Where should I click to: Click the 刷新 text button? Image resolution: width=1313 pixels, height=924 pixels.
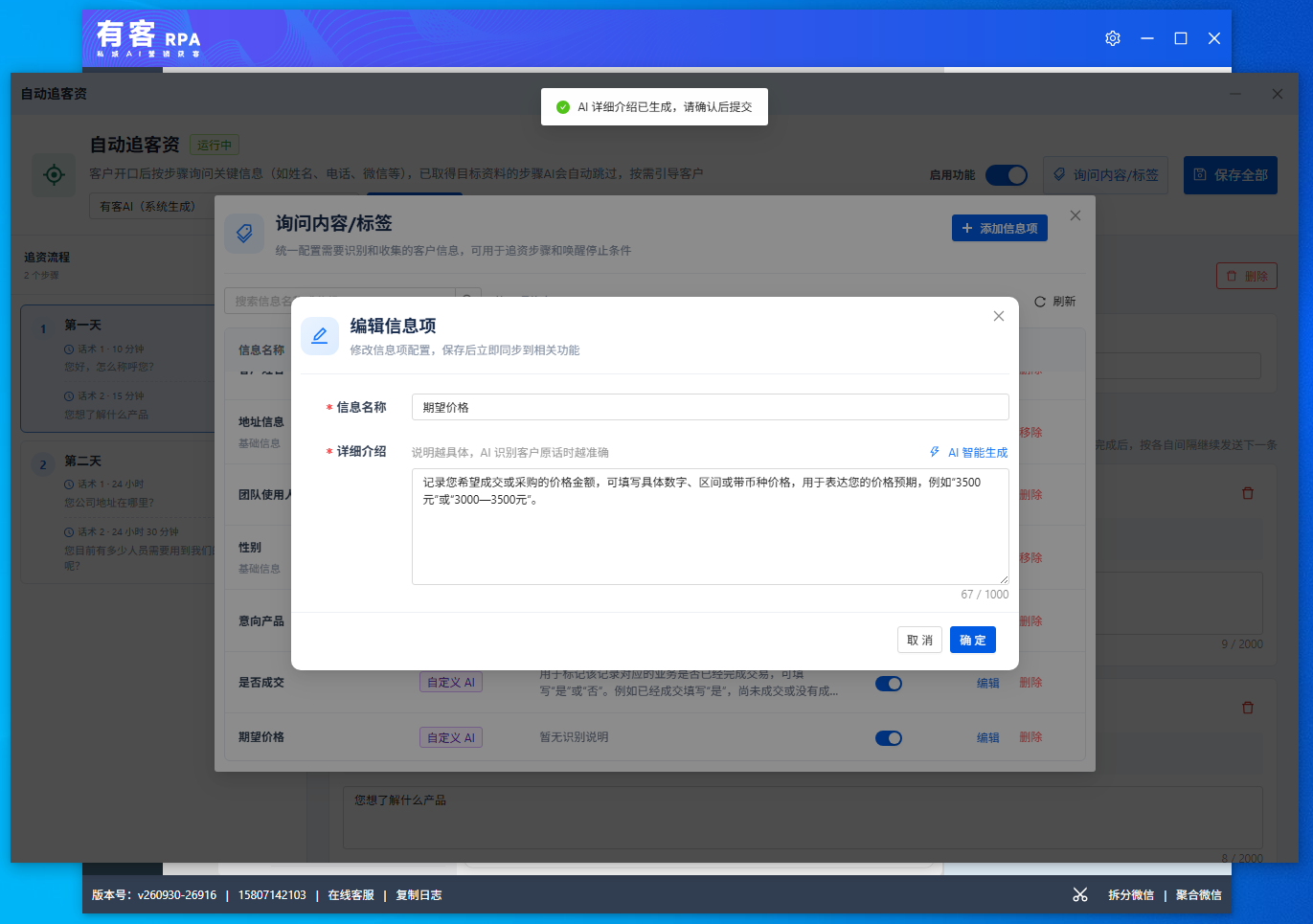point(1064,302)
